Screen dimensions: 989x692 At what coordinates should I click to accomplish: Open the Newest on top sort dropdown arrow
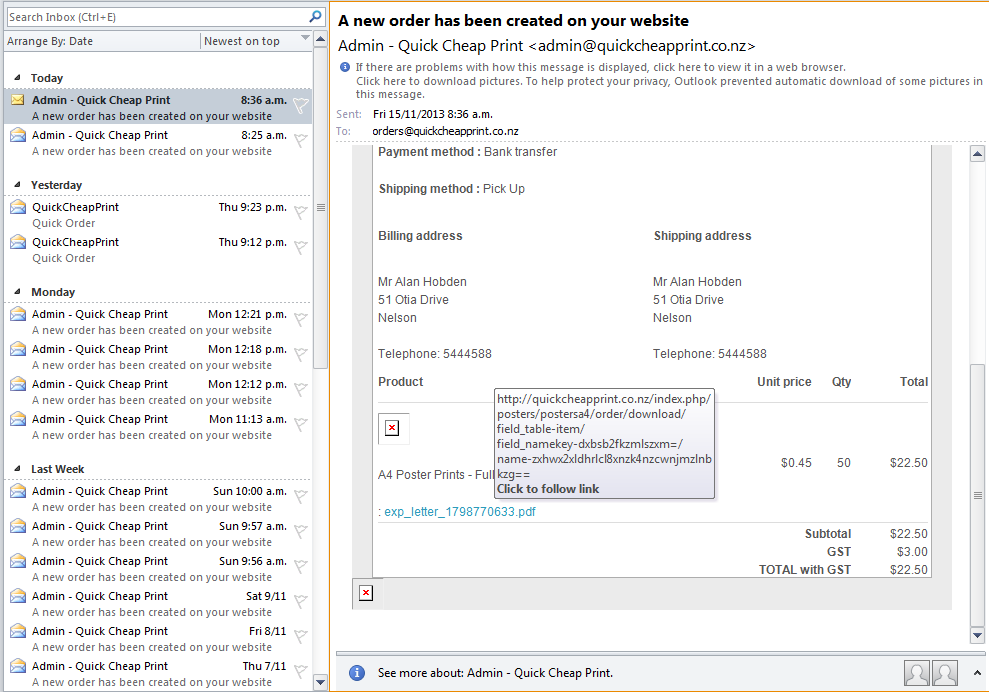pyautogui.click(x=305, y=39)
